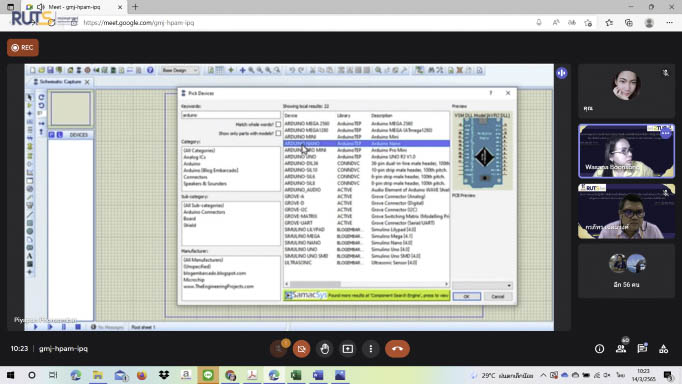
Task: Click the results list horizontal scrollbar
Action: click(x=366, y=284)
